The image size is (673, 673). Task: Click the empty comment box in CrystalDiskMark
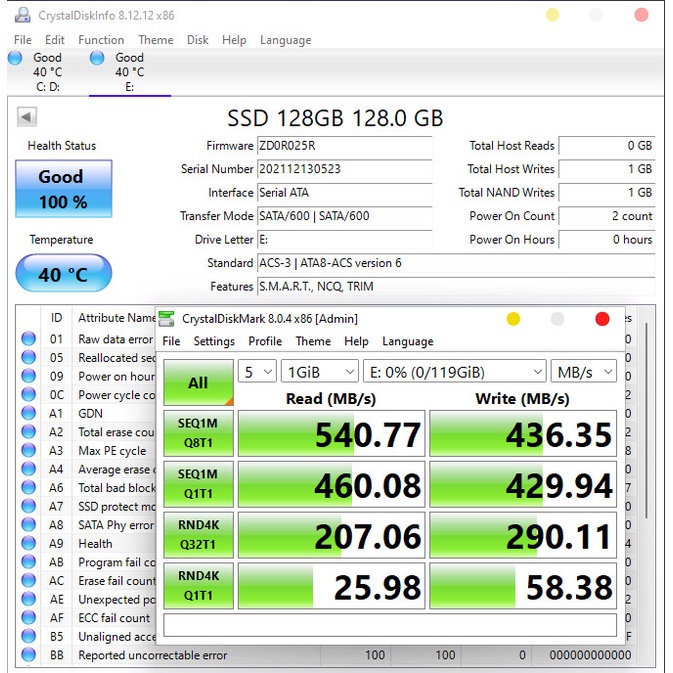pyautogui.click(x=390, y=624)
